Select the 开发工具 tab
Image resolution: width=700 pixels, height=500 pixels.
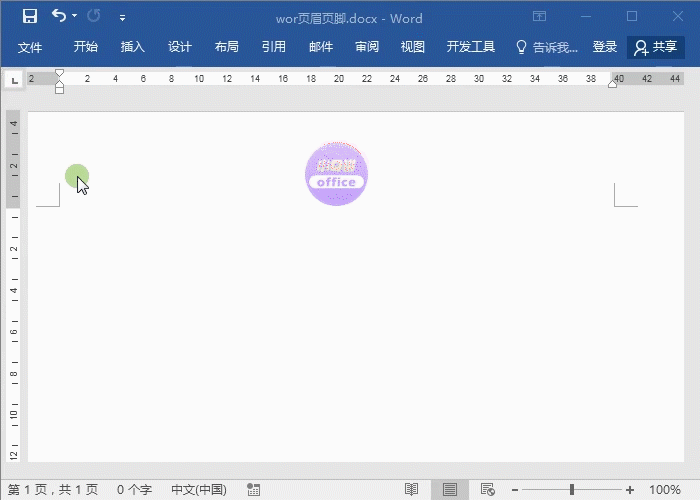[x=471, y=47]
